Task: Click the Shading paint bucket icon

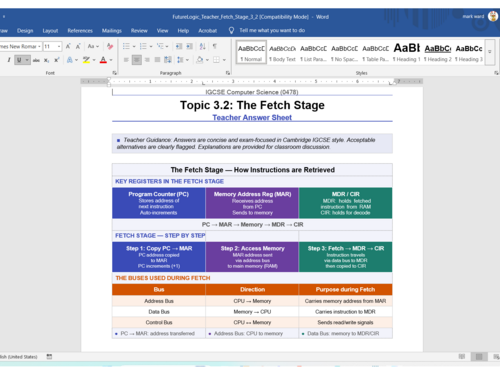Action: click(200, 60)
